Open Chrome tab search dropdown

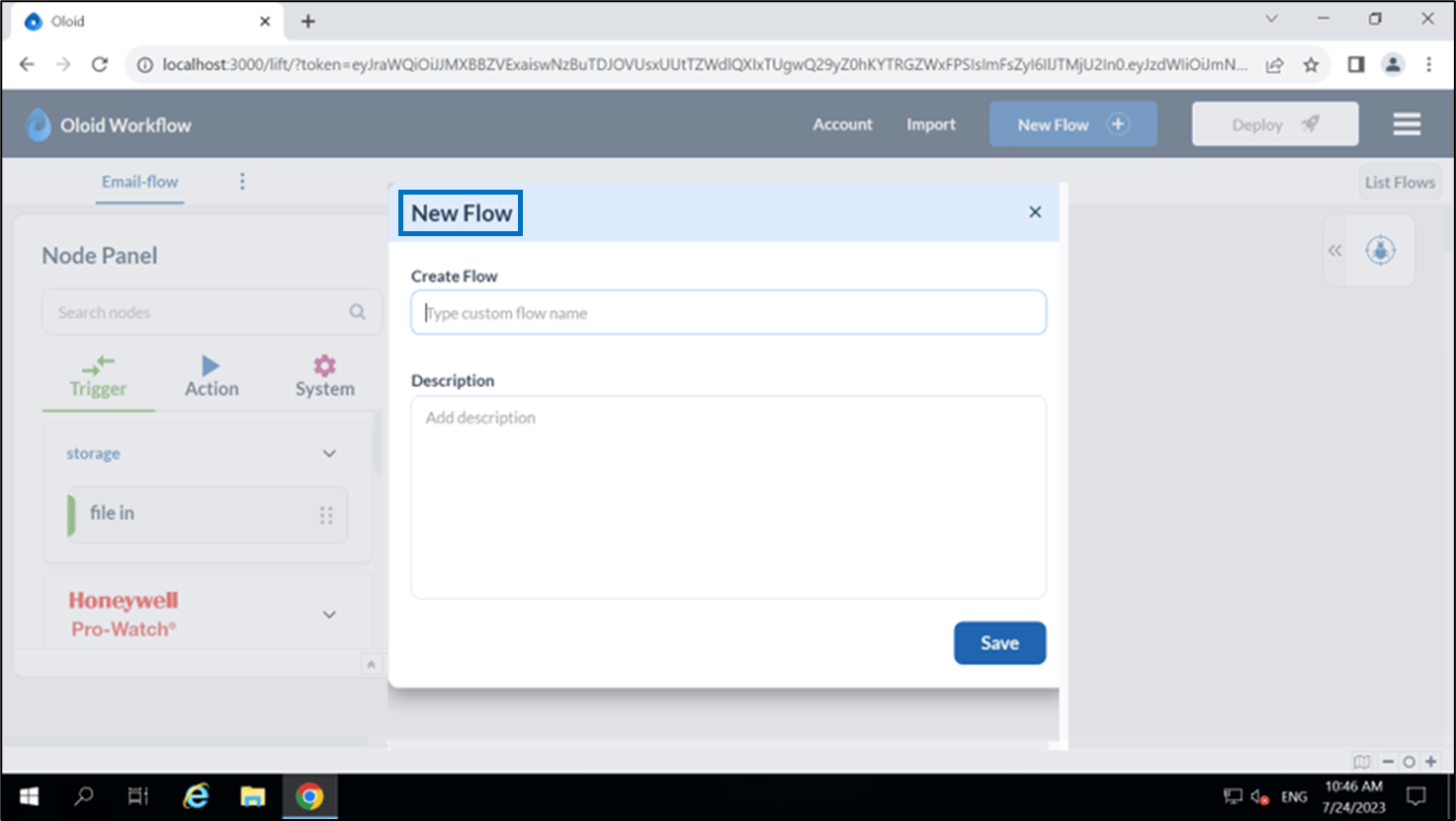click(x=1272, y=19)
